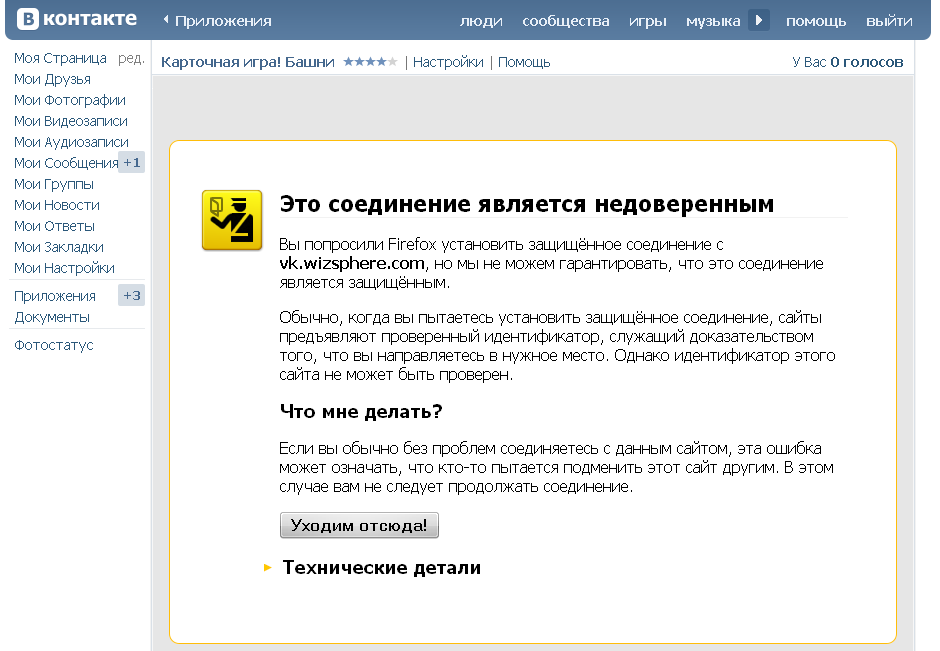This screenshot has height=651, width=940.
Task: Click the yellow untrusted connection warning icon
Action: pyautogui.click(x=232, y=220)
